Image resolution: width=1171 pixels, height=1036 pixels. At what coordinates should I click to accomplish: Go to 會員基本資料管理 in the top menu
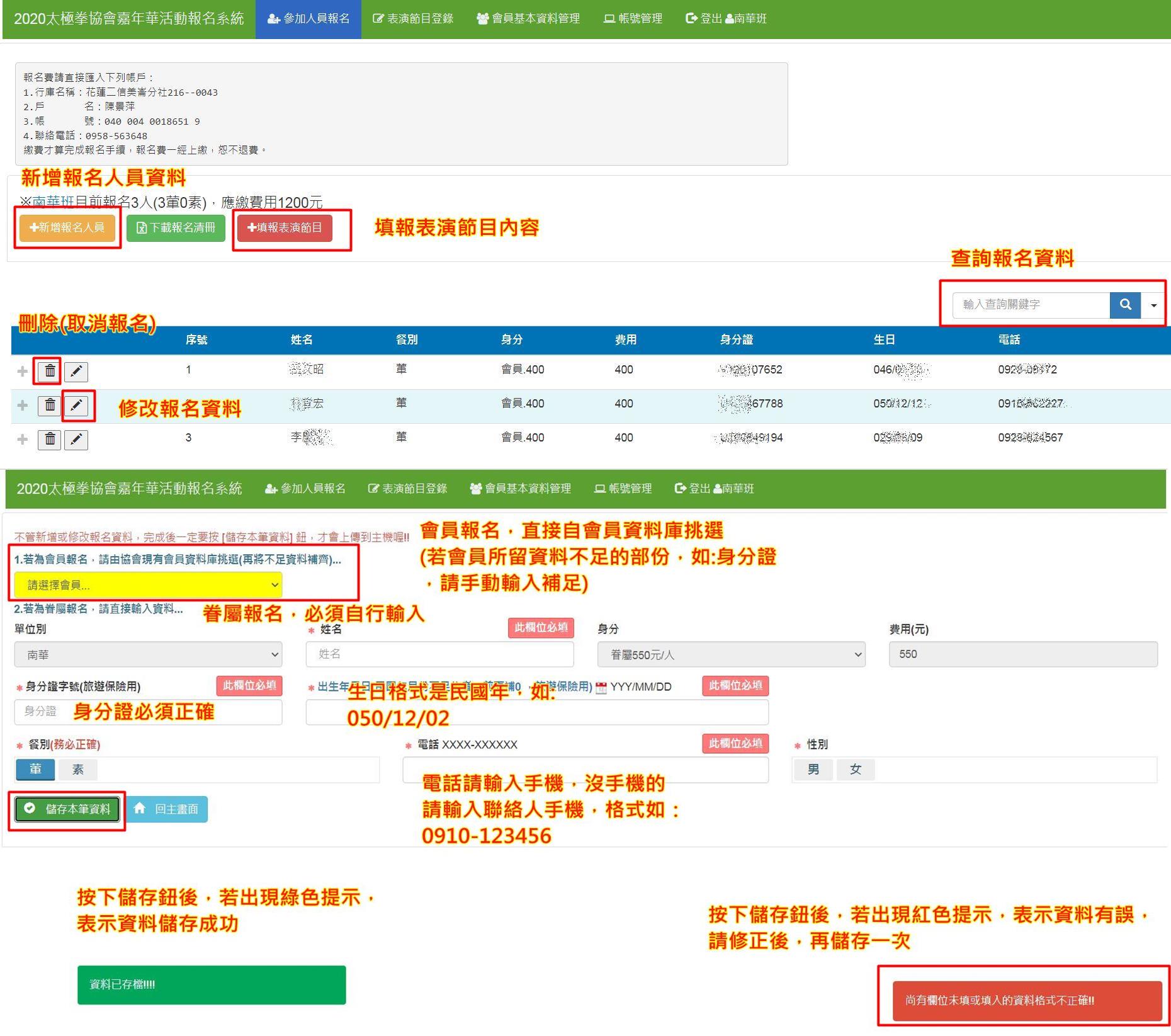click(528, 19)
